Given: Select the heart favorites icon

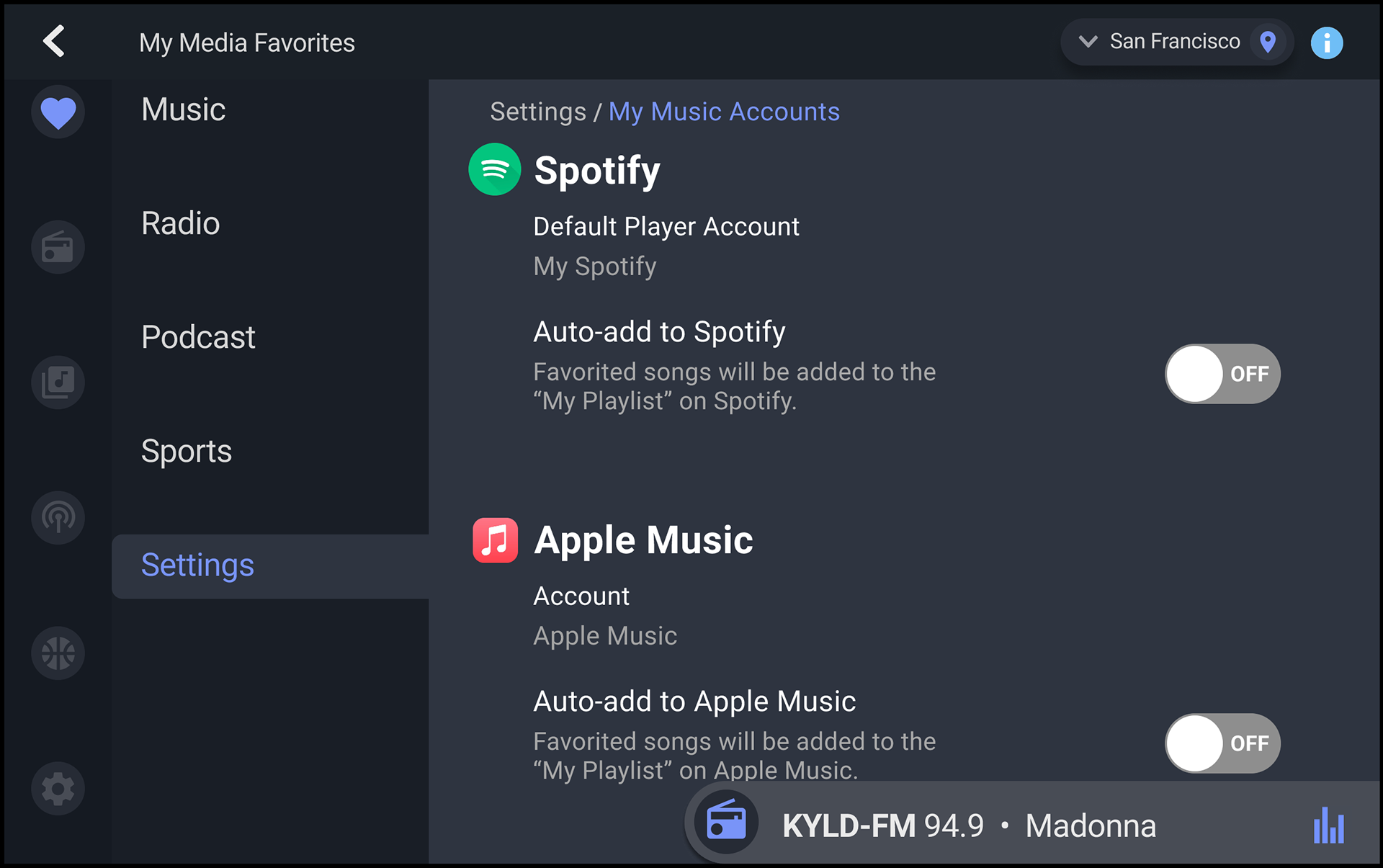Looking at the screenshot, I should pyautogui.click(x=58, y=112).
